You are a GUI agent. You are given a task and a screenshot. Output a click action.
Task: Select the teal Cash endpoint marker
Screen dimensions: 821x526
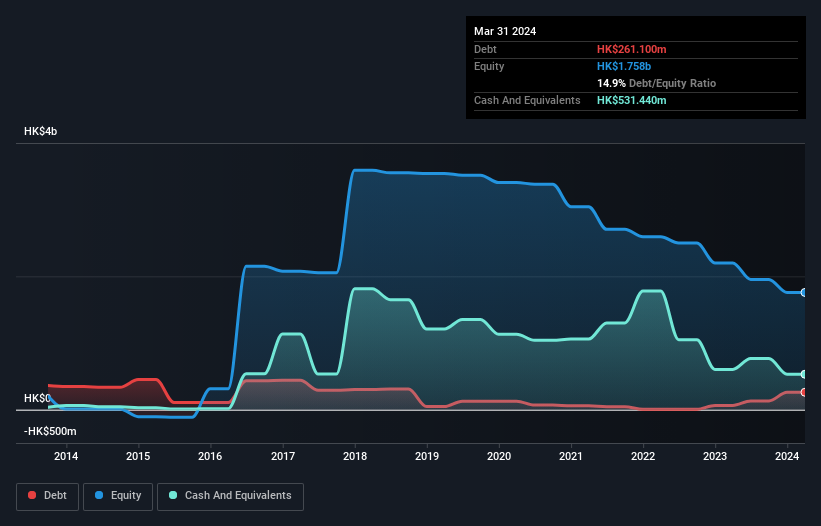coord(804,374)
